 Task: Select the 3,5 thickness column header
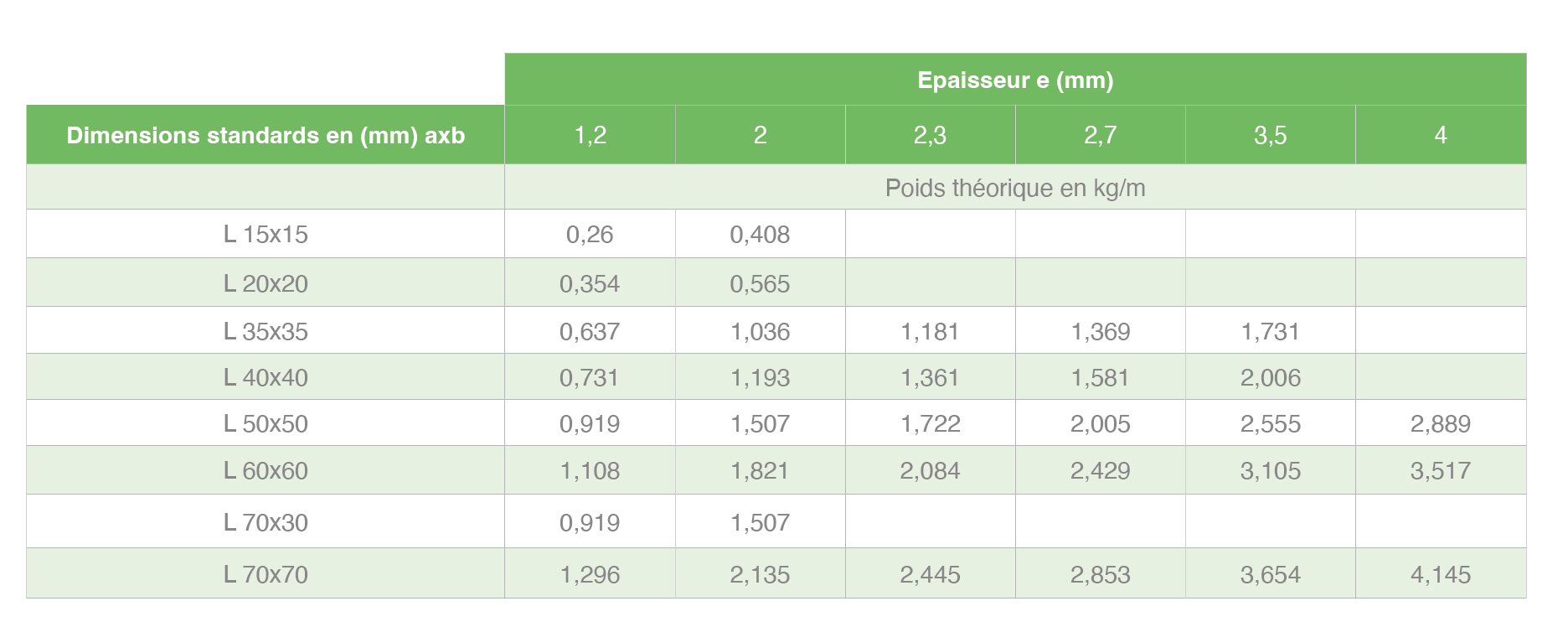pos(1270,135)
